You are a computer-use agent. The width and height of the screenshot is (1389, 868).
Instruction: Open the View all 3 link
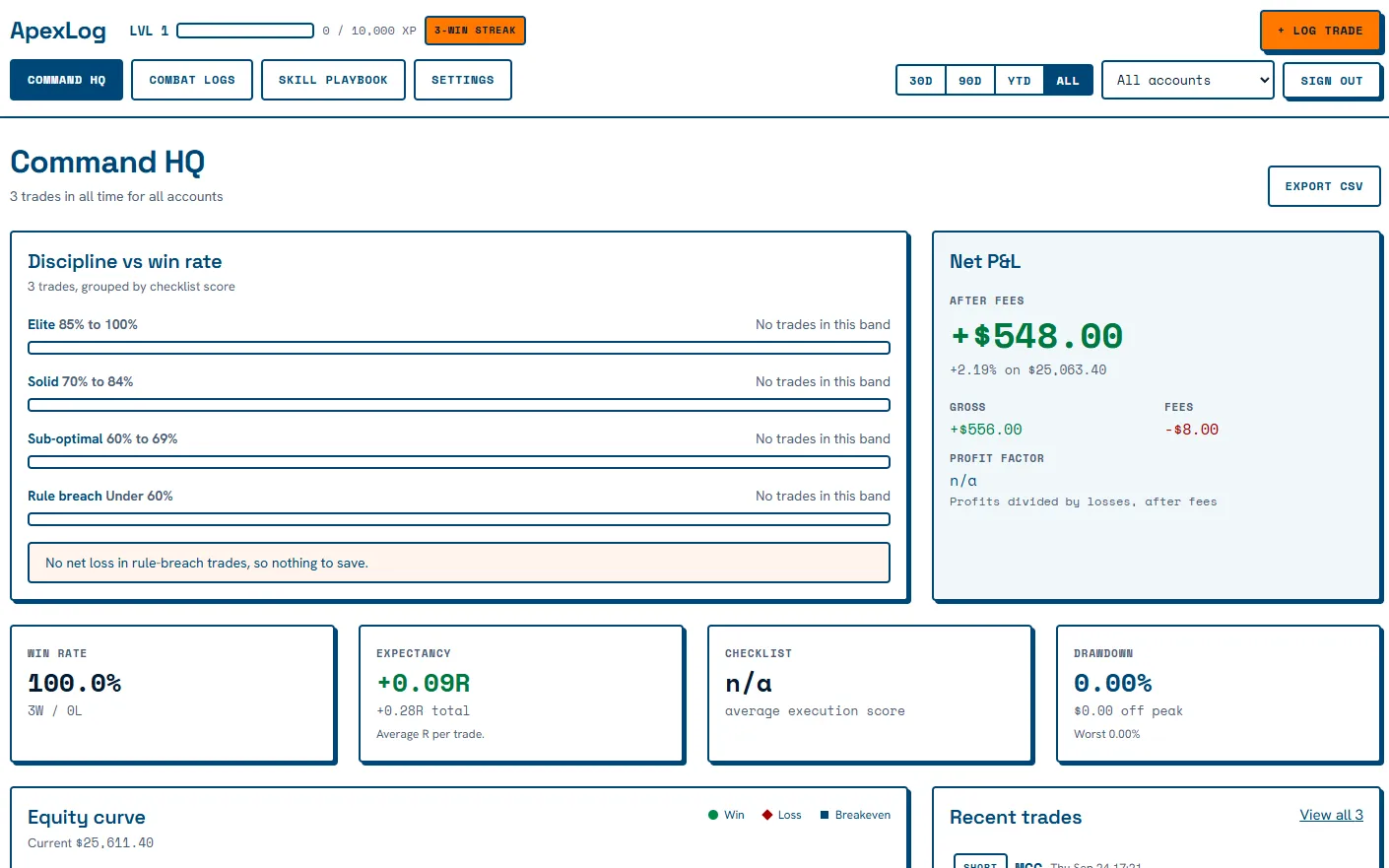1332,815
